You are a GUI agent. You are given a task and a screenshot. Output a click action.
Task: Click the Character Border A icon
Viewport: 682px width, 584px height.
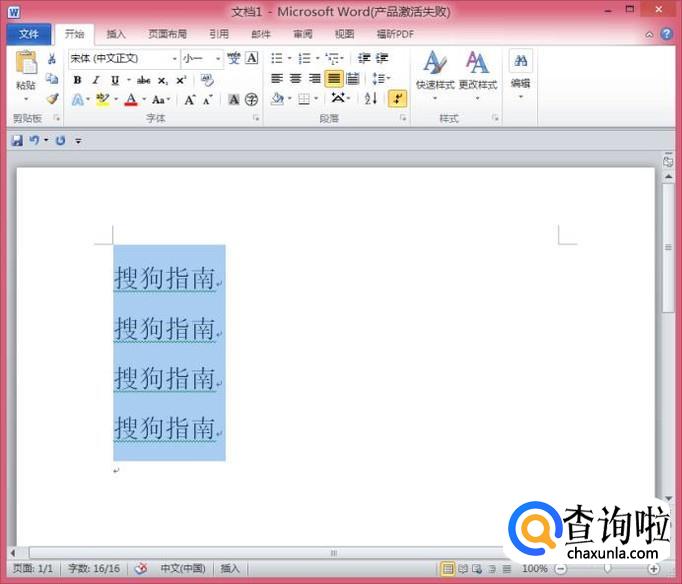click(x=252, y=58)
